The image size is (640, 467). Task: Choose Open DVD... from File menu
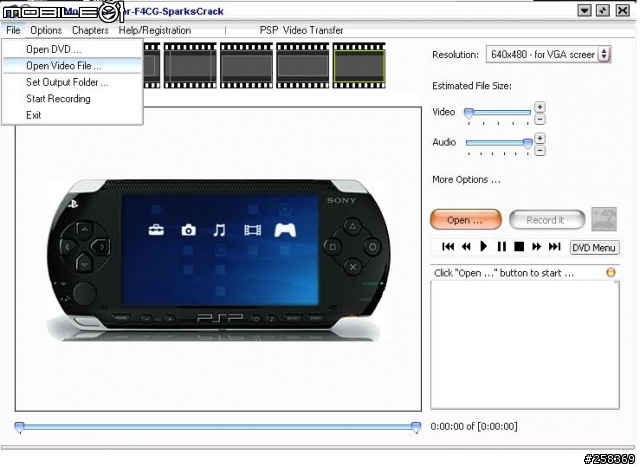point(72,49)
